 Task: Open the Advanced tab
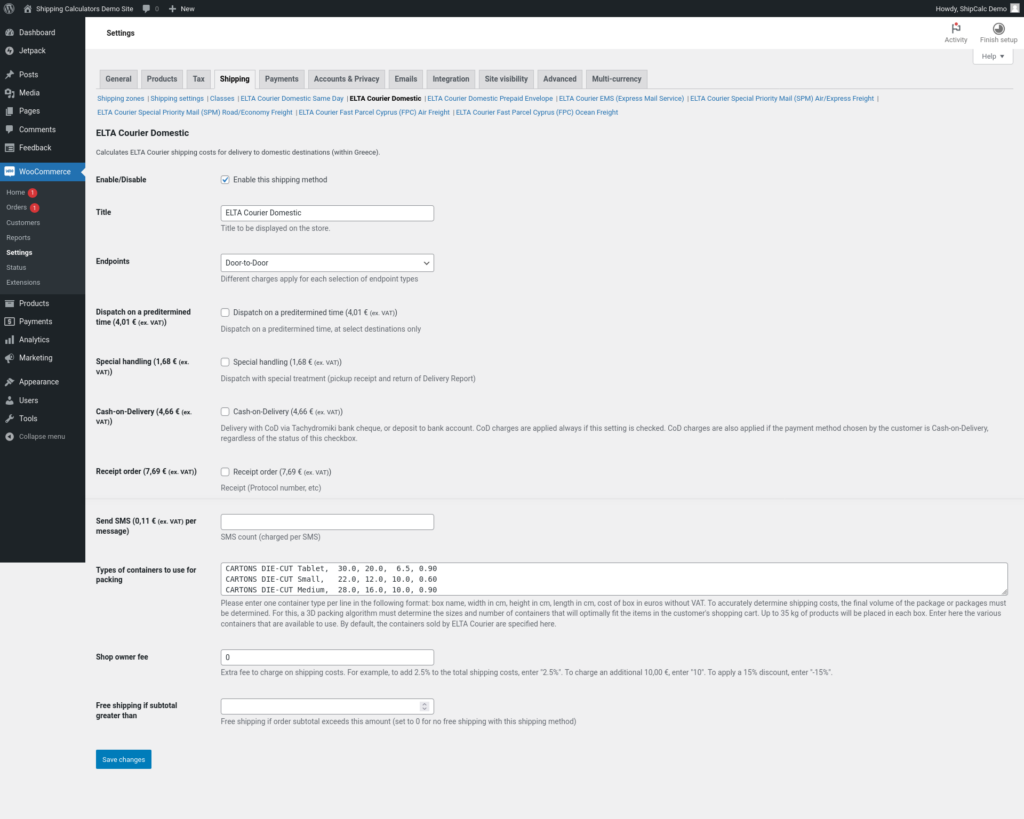coord(560,79)
